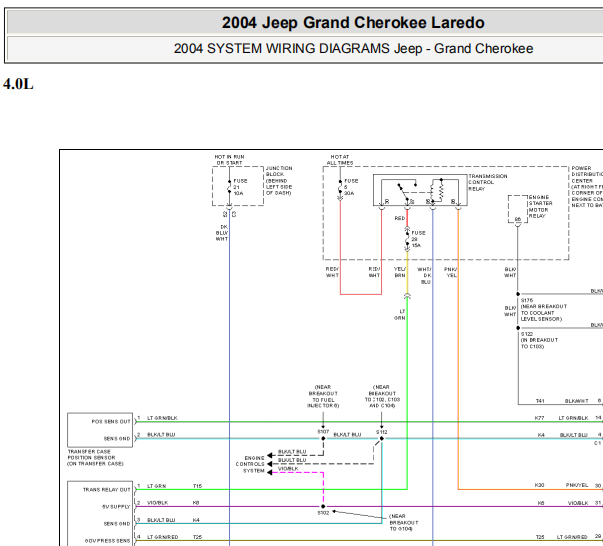Click the 'K77' circuit code
Viewport: 603px width, 546px height.
(540, 418)
